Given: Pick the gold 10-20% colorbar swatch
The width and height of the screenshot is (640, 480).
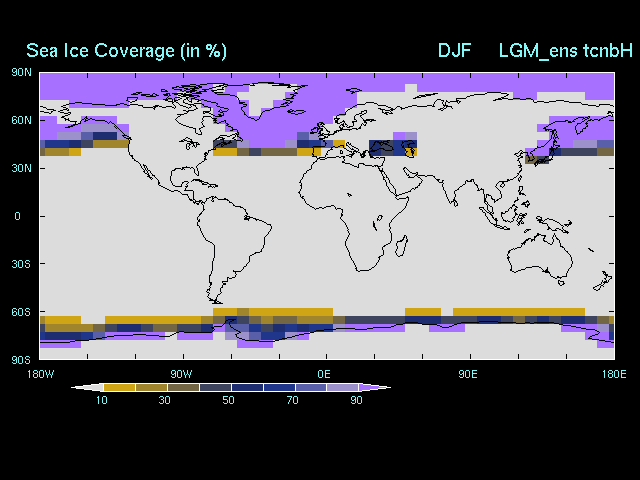Looking at the screenshot, I should point(120,387).
